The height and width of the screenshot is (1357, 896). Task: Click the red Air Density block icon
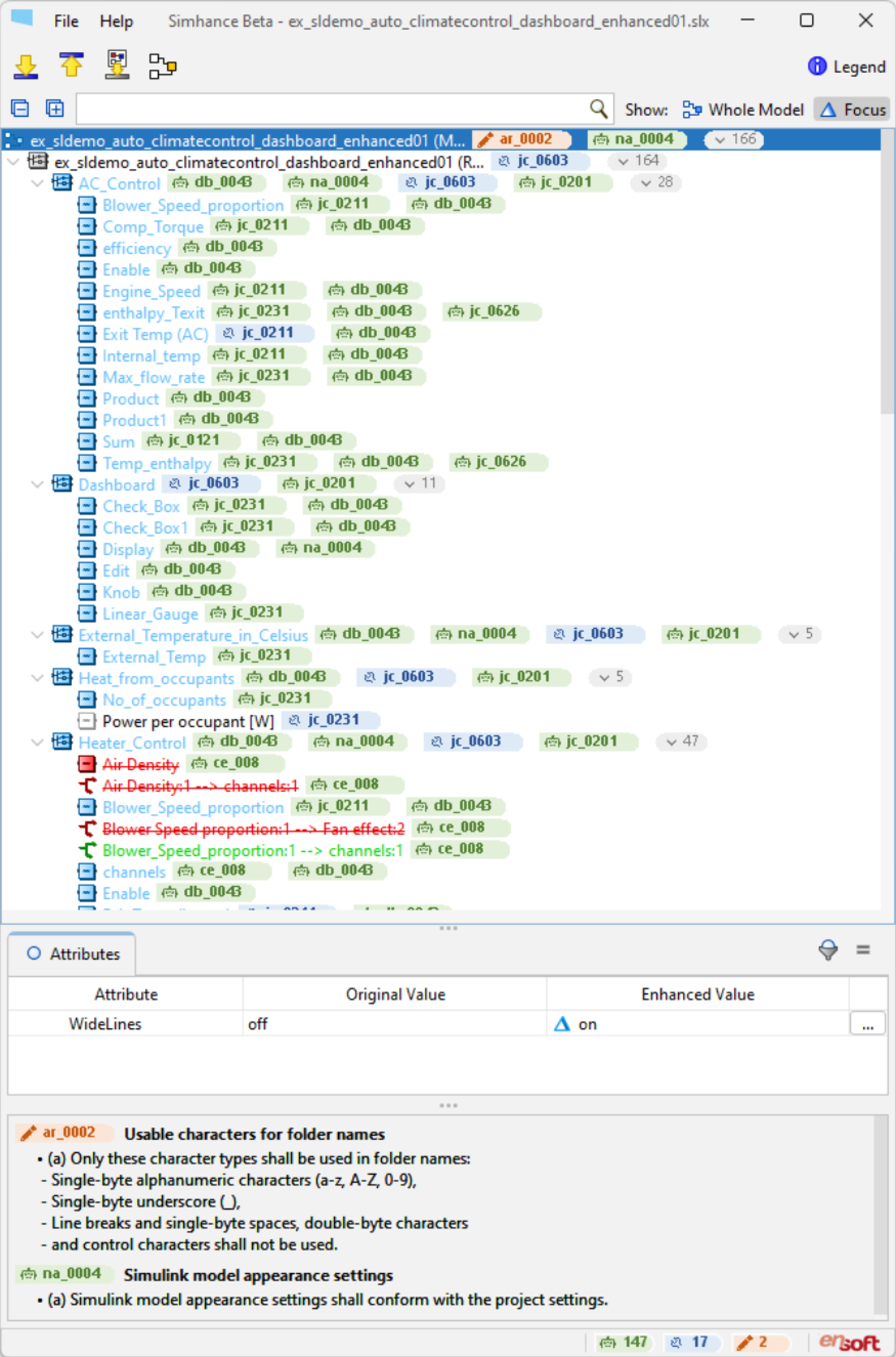[x=87, y=764]
